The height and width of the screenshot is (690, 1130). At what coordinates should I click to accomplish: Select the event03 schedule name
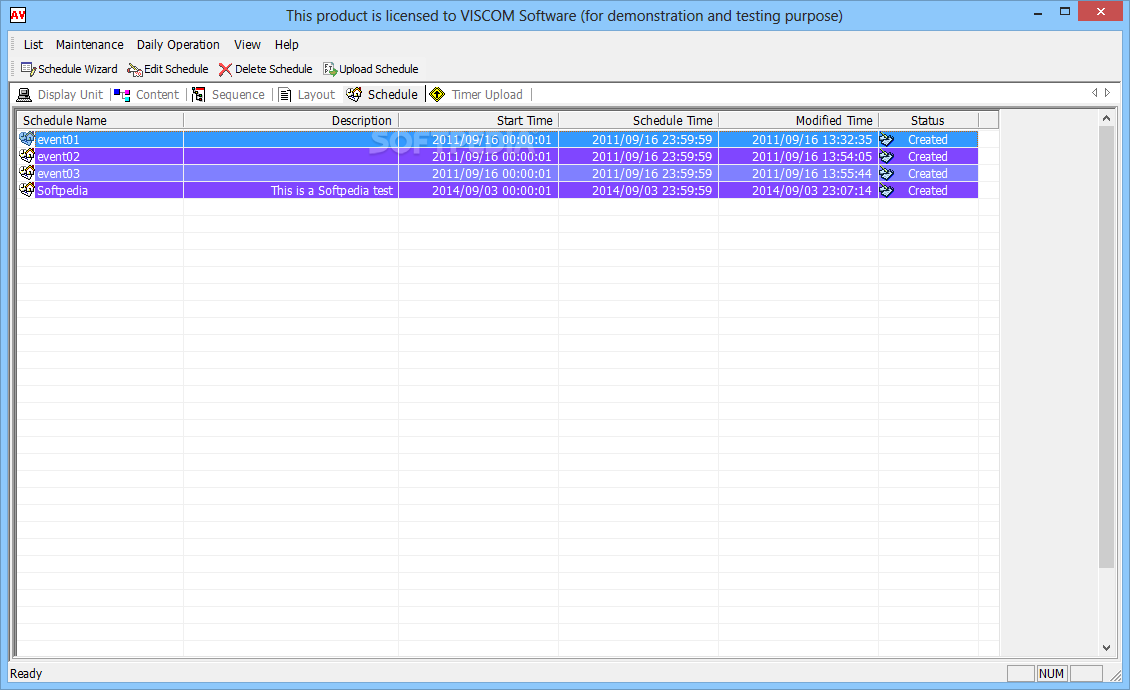coord(58,174)
